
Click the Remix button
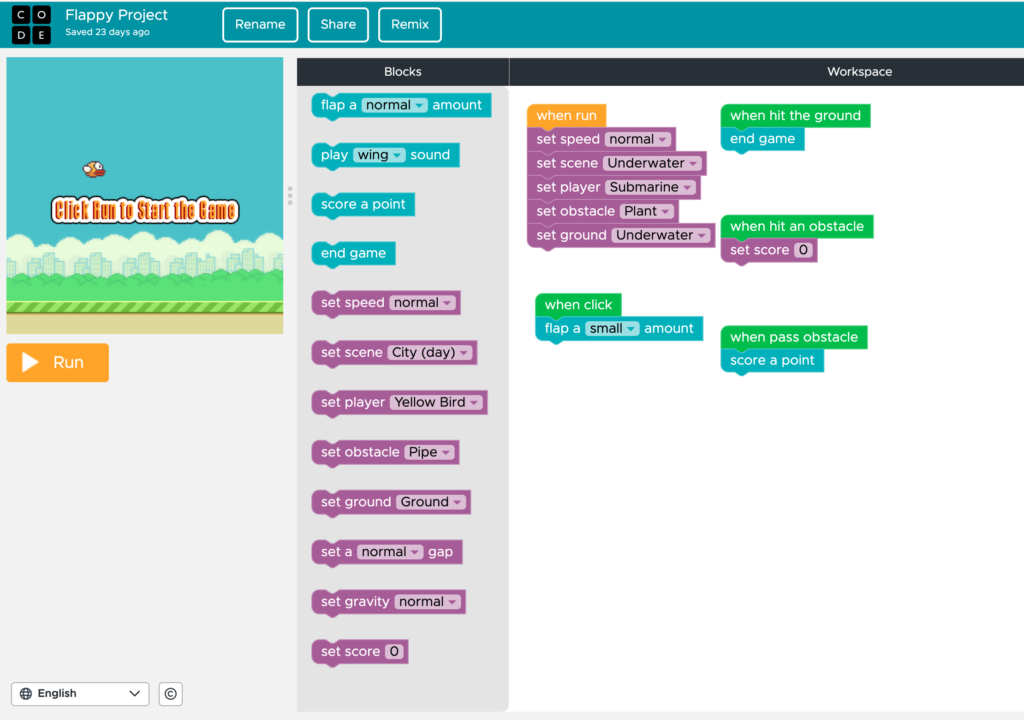(409, 25)
